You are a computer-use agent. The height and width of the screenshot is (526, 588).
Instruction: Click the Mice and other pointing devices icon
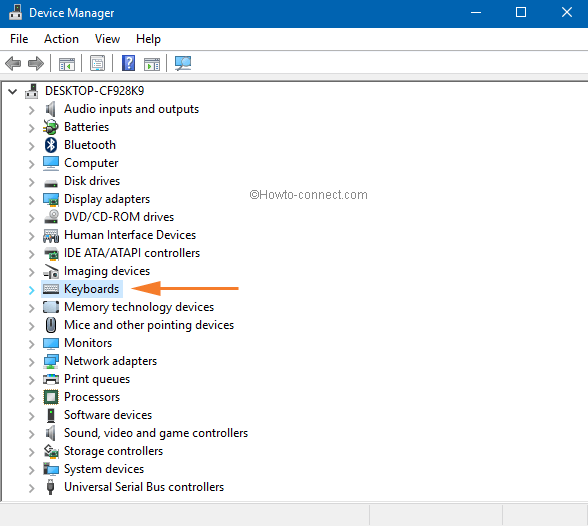pos(51,325)
